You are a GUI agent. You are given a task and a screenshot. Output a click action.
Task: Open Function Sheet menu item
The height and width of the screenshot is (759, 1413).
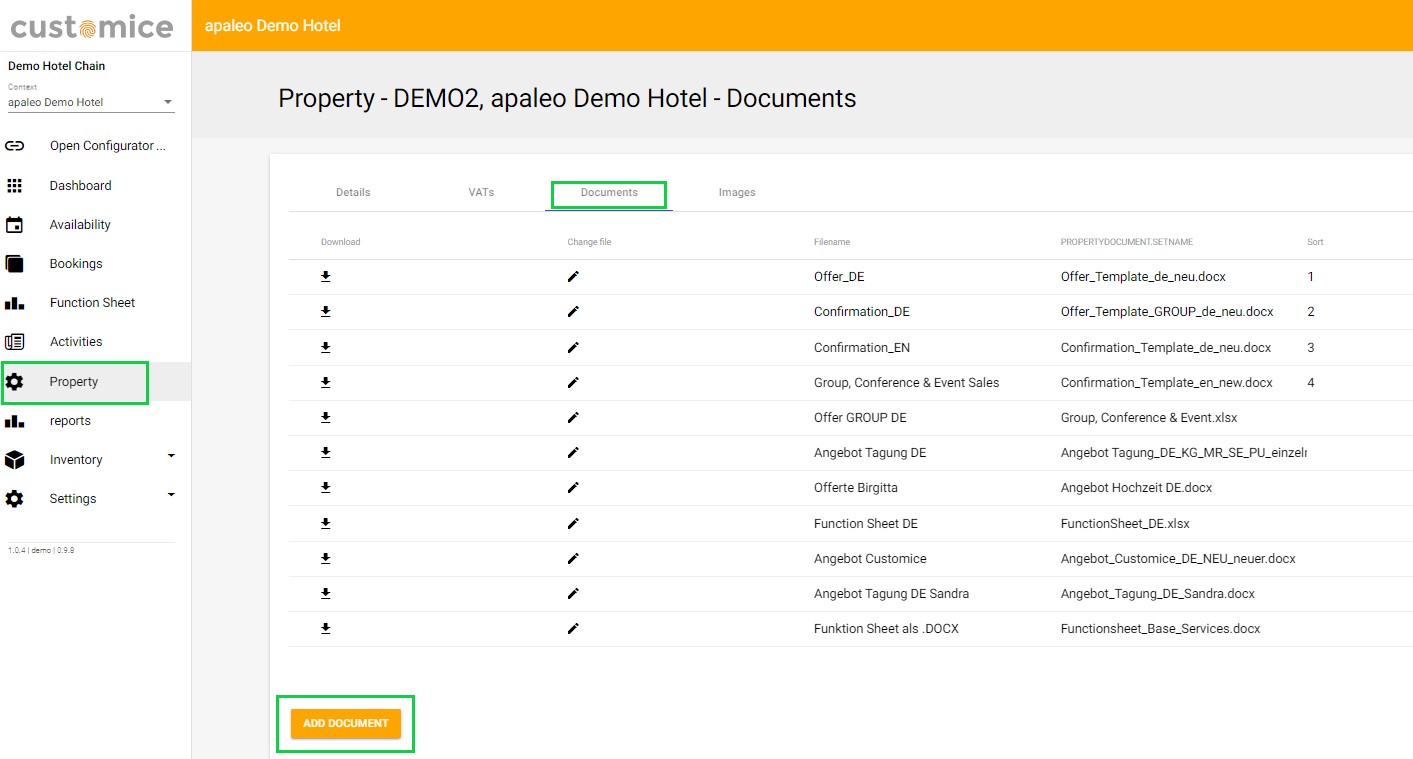(x=92, y=303)
